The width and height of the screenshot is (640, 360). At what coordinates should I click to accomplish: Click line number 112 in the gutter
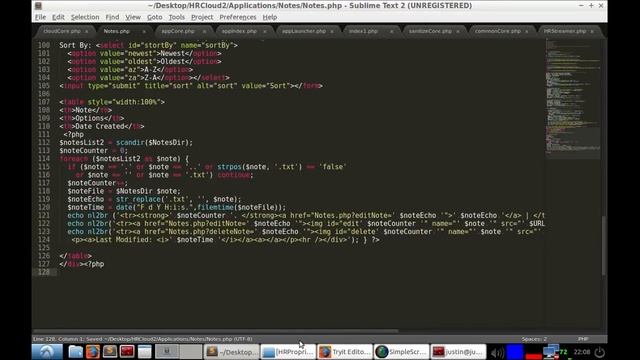(x=44, y=142)
